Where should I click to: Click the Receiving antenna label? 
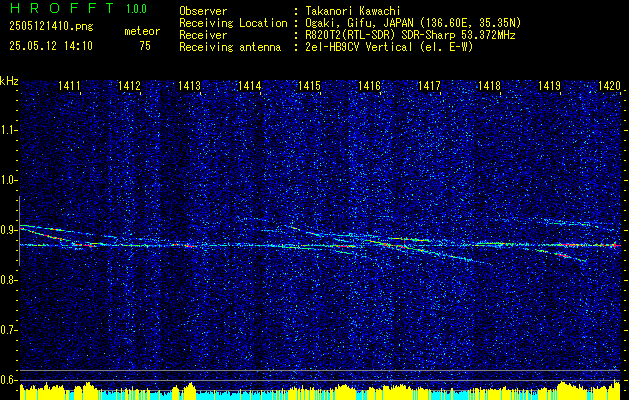pyautogui.click(x=230, y=47)
